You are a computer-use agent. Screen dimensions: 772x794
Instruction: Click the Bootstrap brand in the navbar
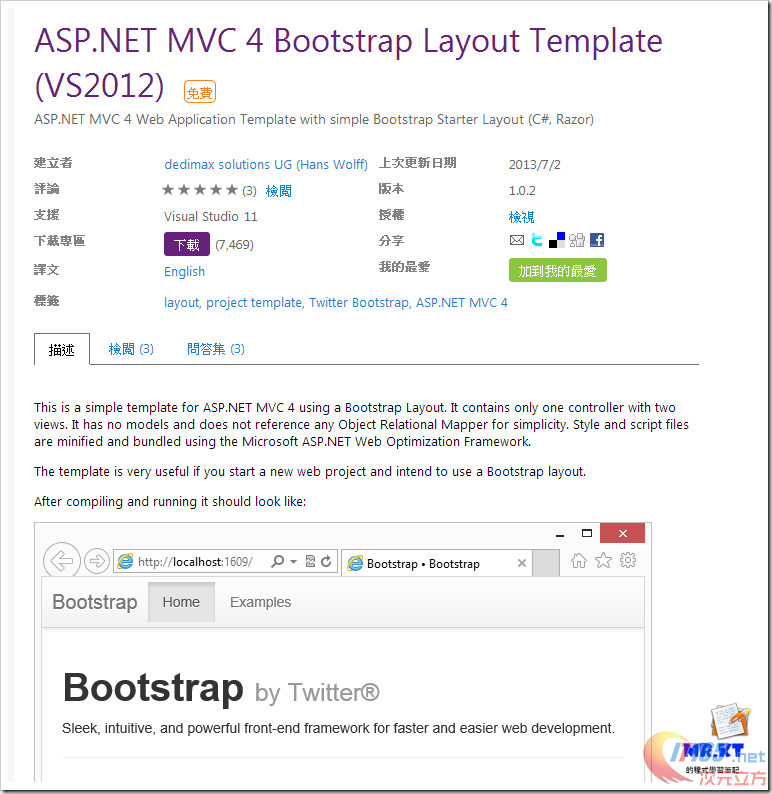point(95,602)
